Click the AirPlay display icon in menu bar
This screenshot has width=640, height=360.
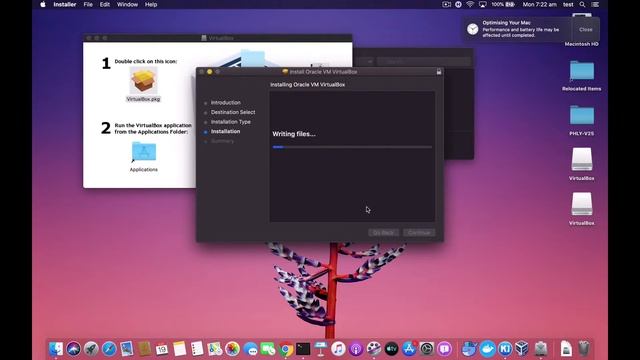(482, 4)
